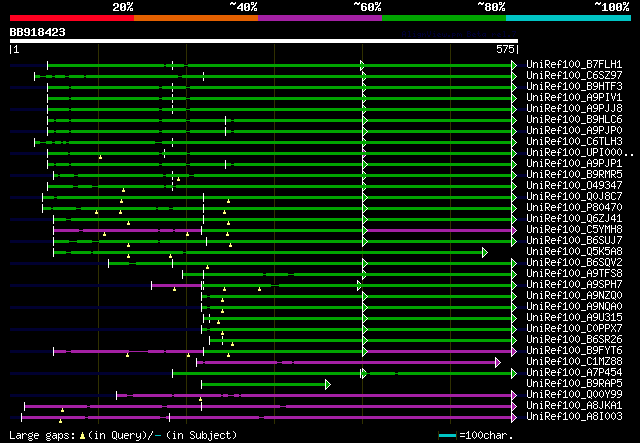This screenshot has width=640, height=443.
Task: Select the UniRef100_A9PJP0 label
Action: (574, 131)
